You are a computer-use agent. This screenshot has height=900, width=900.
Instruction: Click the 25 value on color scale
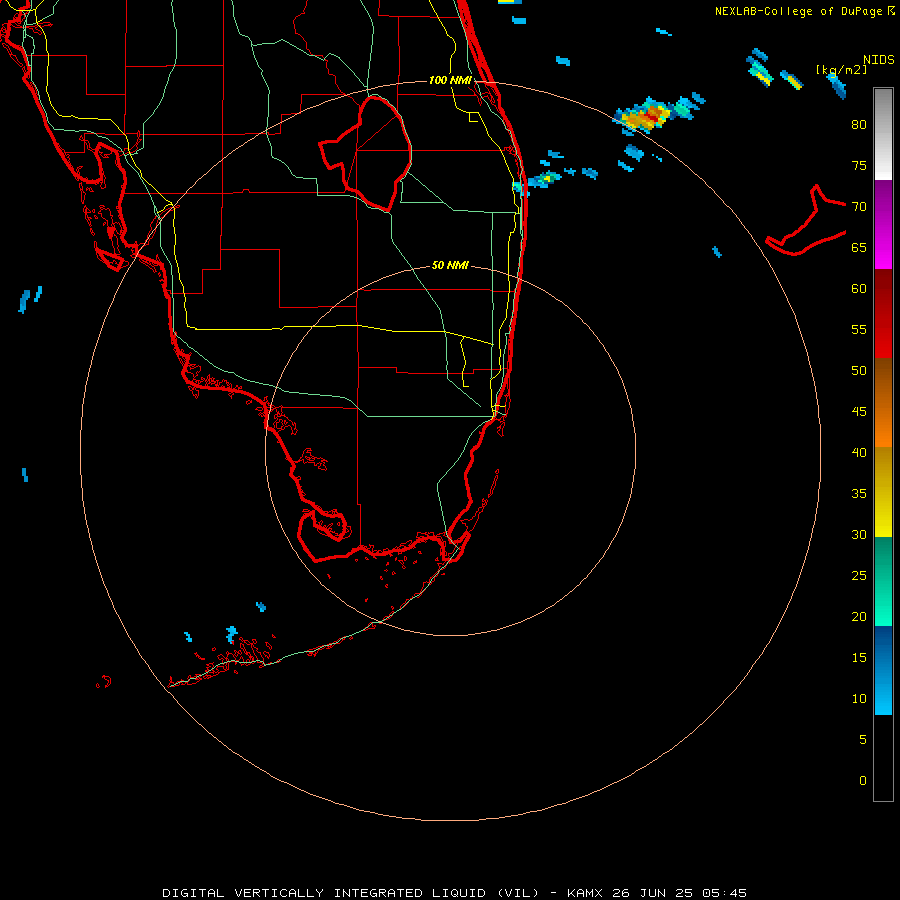[x=859, y=576]
